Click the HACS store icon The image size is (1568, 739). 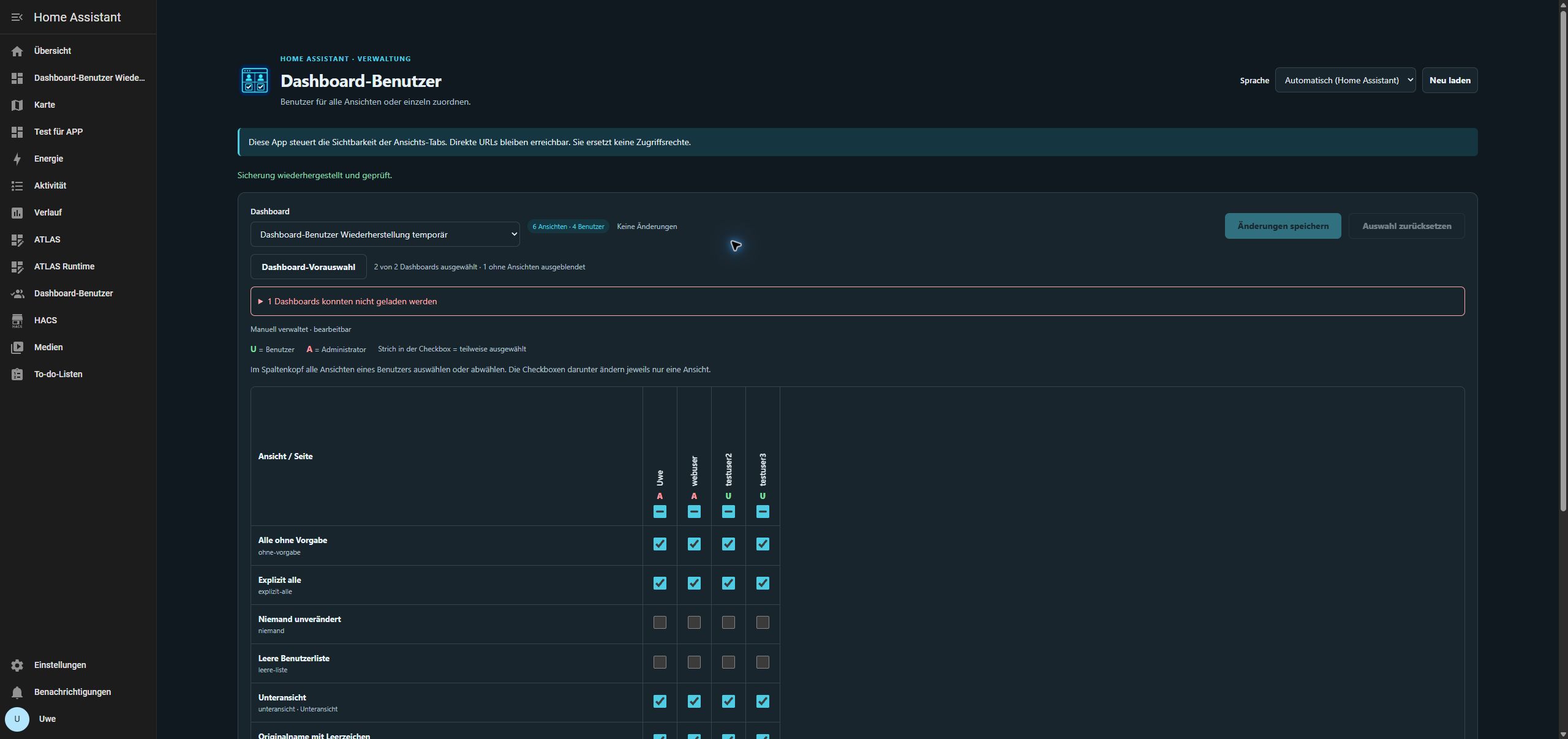pyautogui.click(x=17, y=320)
